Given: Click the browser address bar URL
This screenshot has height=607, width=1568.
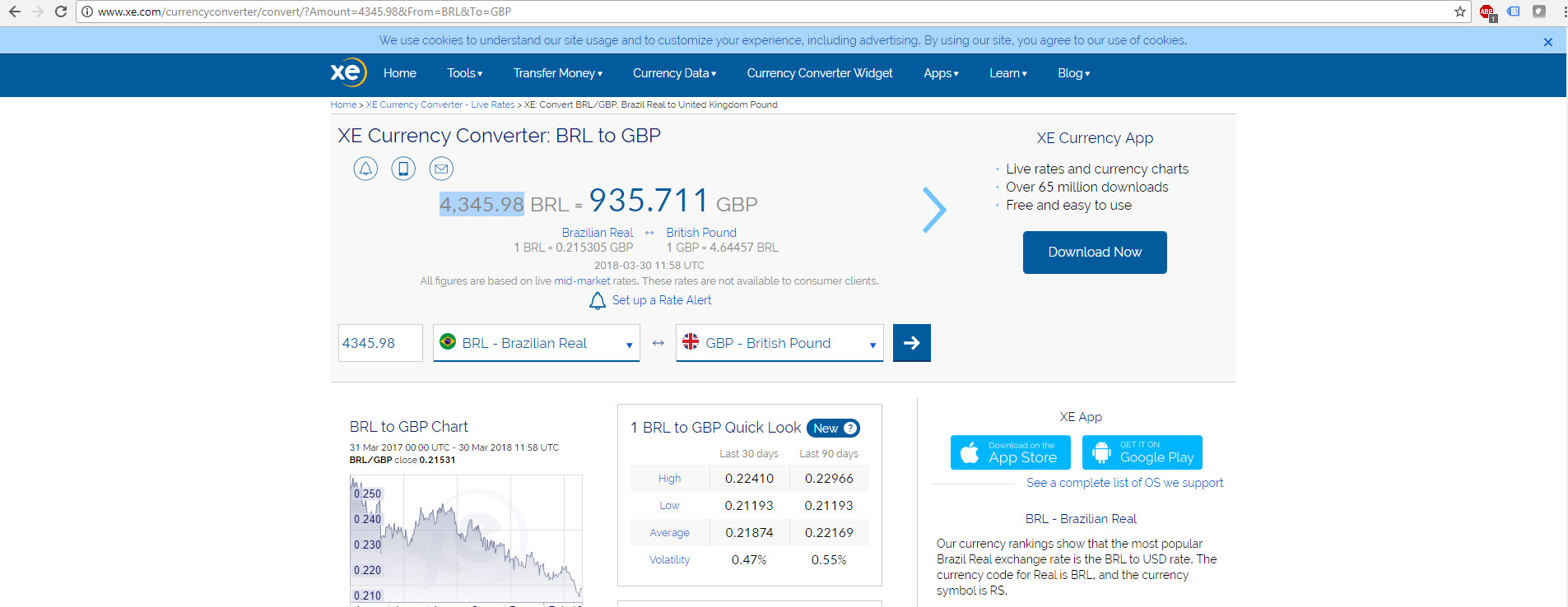Looking at the screenshot, I should coord(305,12).
